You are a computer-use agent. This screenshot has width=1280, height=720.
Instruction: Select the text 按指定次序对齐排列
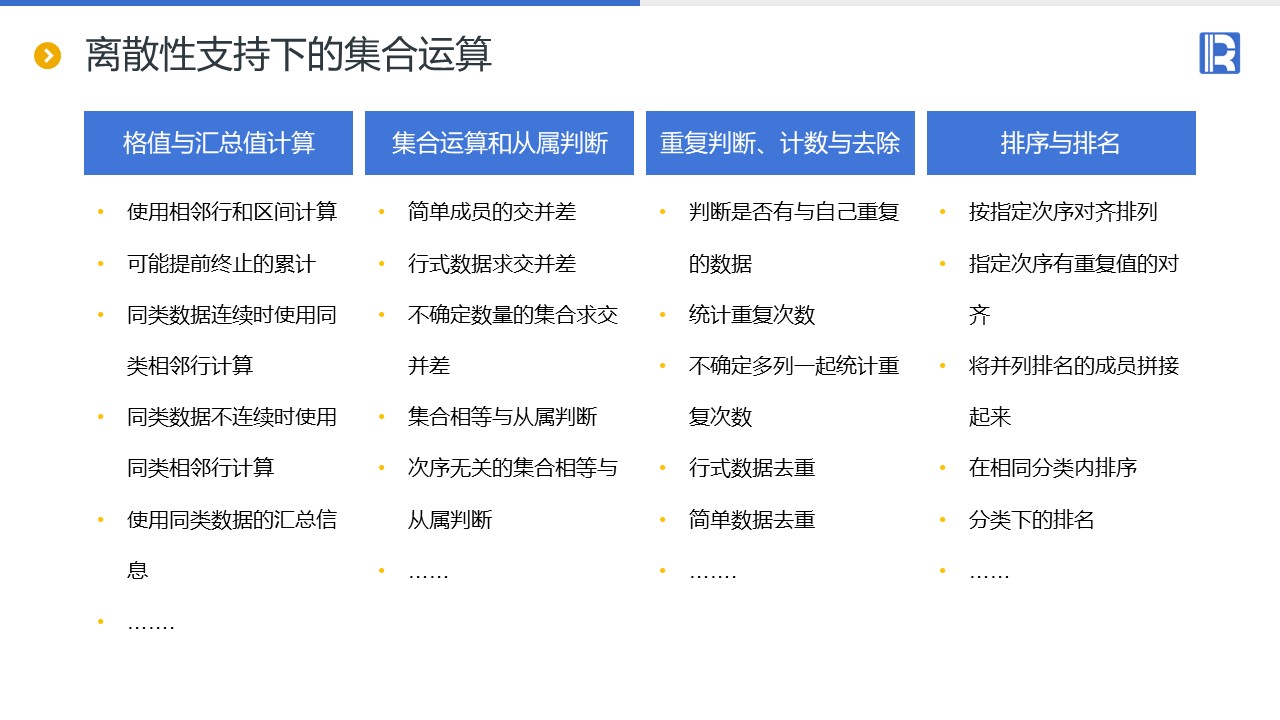pyautogui.click(x=1063, y=212)
